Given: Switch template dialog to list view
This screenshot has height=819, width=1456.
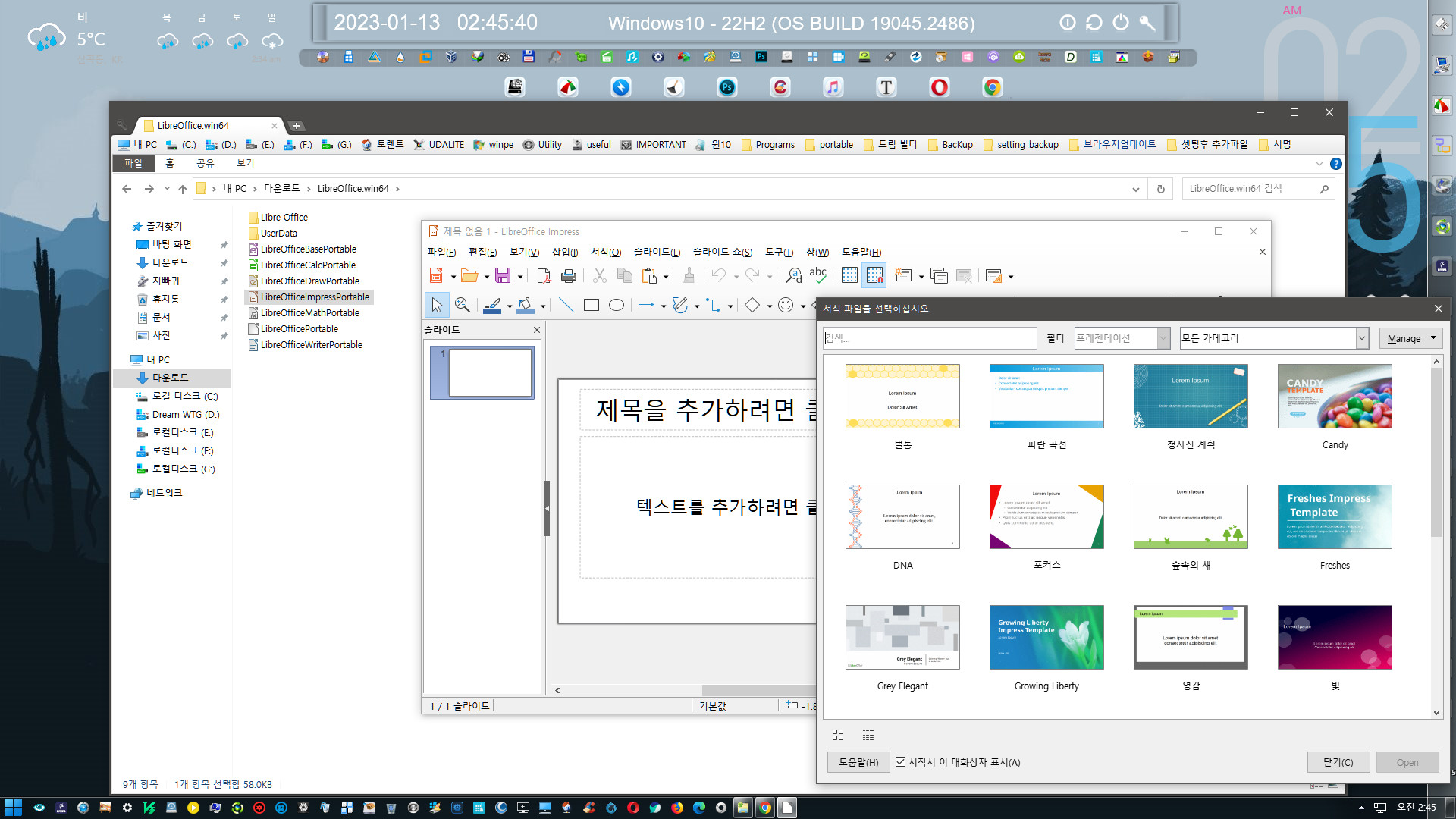Looking at the screenshot, I should [x=868, y=735].
